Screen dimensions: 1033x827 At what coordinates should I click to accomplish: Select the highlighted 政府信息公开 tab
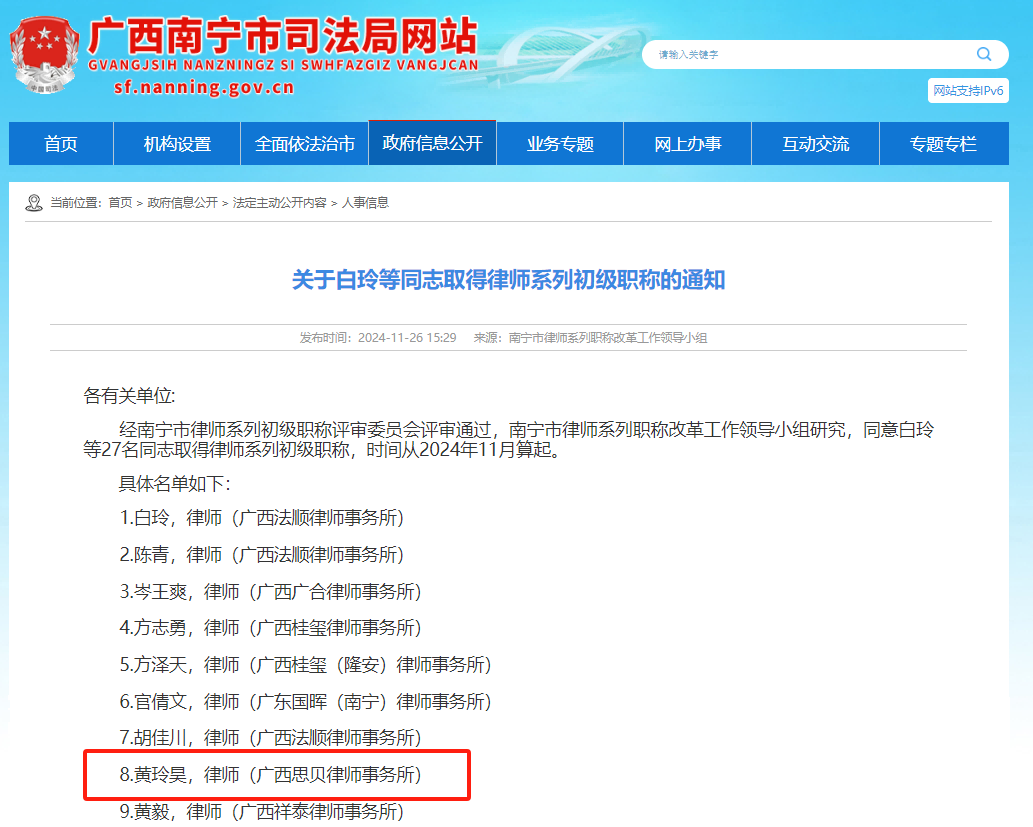(432, 143)
